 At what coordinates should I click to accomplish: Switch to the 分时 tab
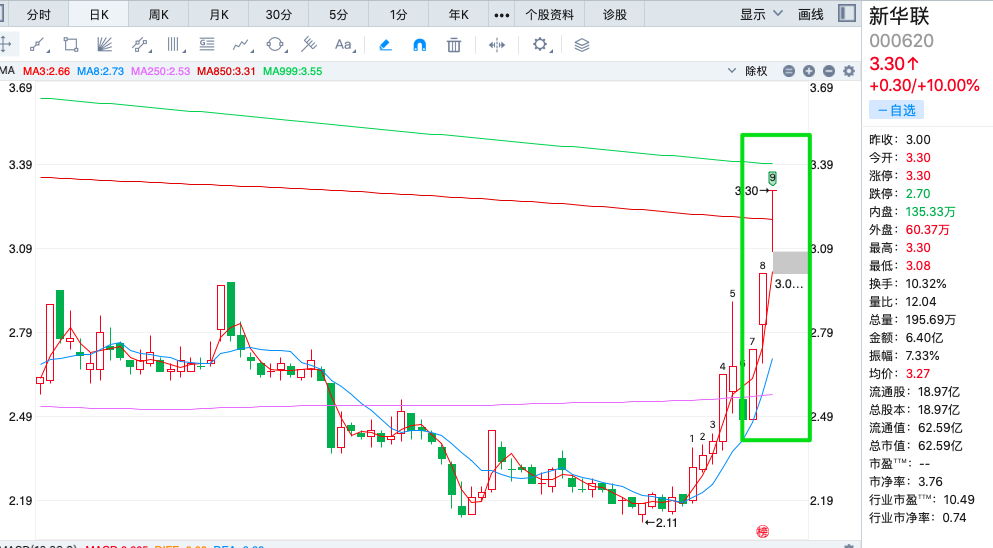coord(39,15)
